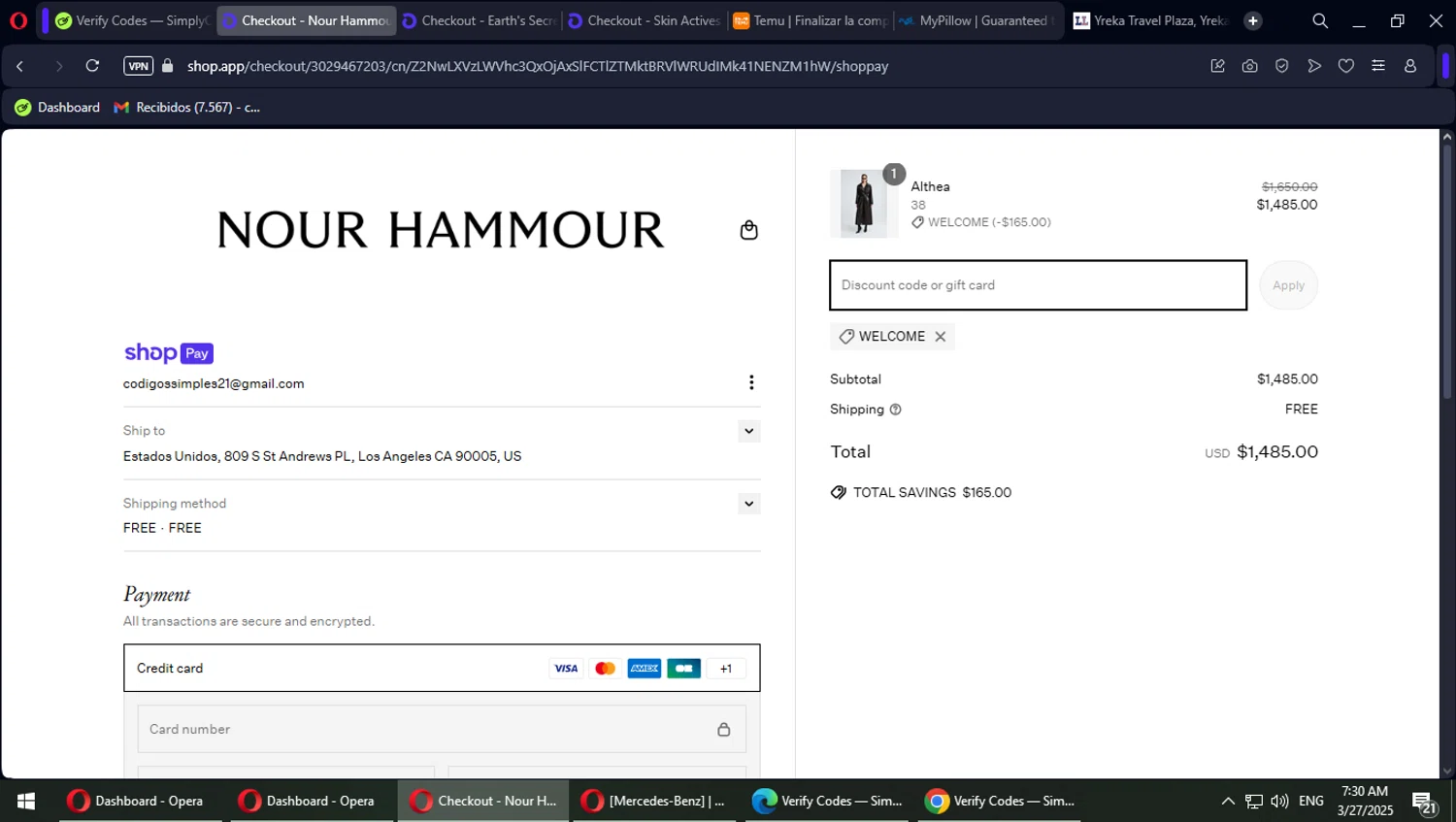
Task: Open the volume control icon
Action: (1279, 801)
